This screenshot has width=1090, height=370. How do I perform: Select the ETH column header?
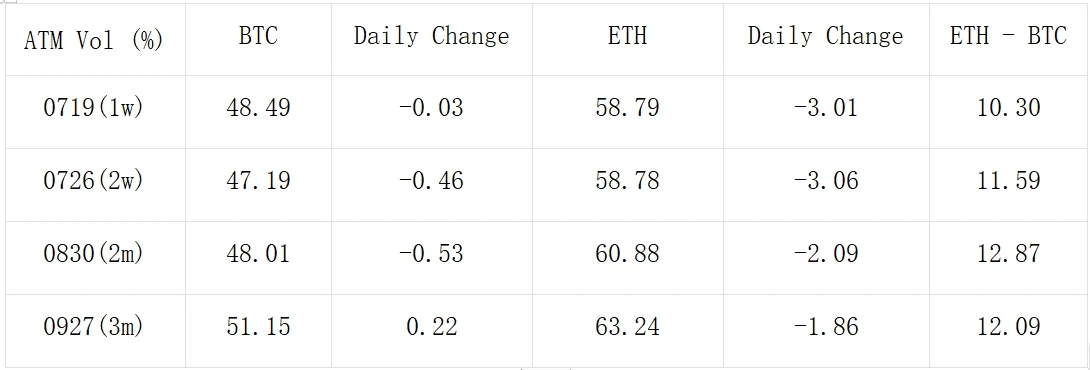(x=627, y=40)
